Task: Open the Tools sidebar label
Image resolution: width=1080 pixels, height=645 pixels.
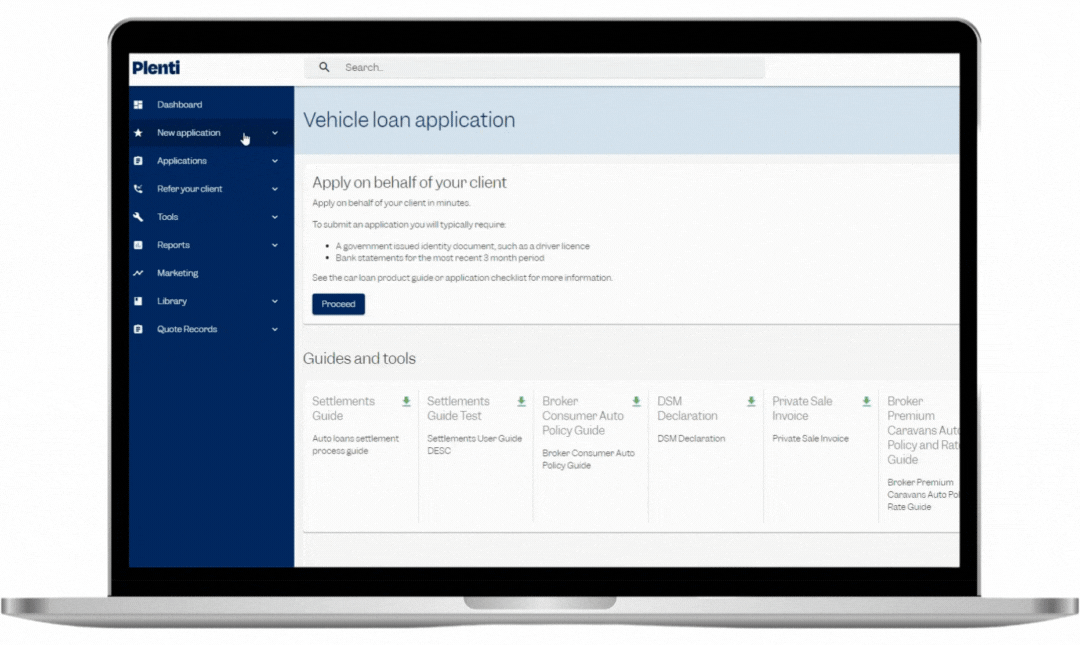Action: pyautogui.click(x=167, y=216)
